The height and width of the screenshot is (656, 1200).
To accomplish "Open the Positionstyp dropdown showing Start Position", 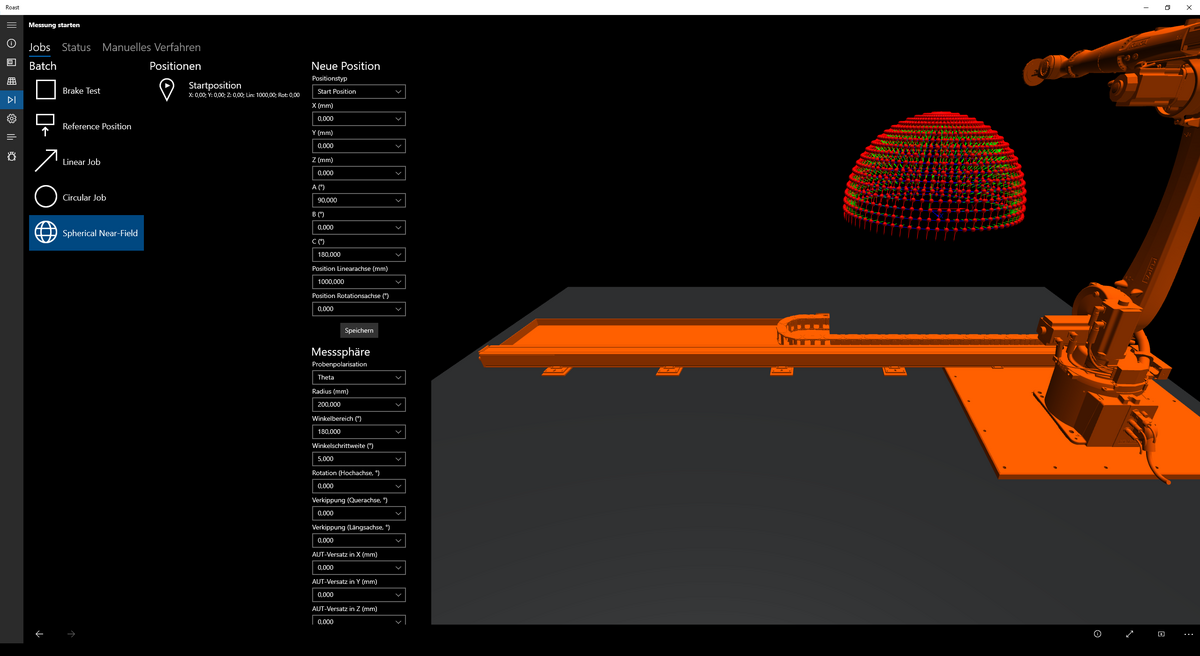I will tap(358, 91).
